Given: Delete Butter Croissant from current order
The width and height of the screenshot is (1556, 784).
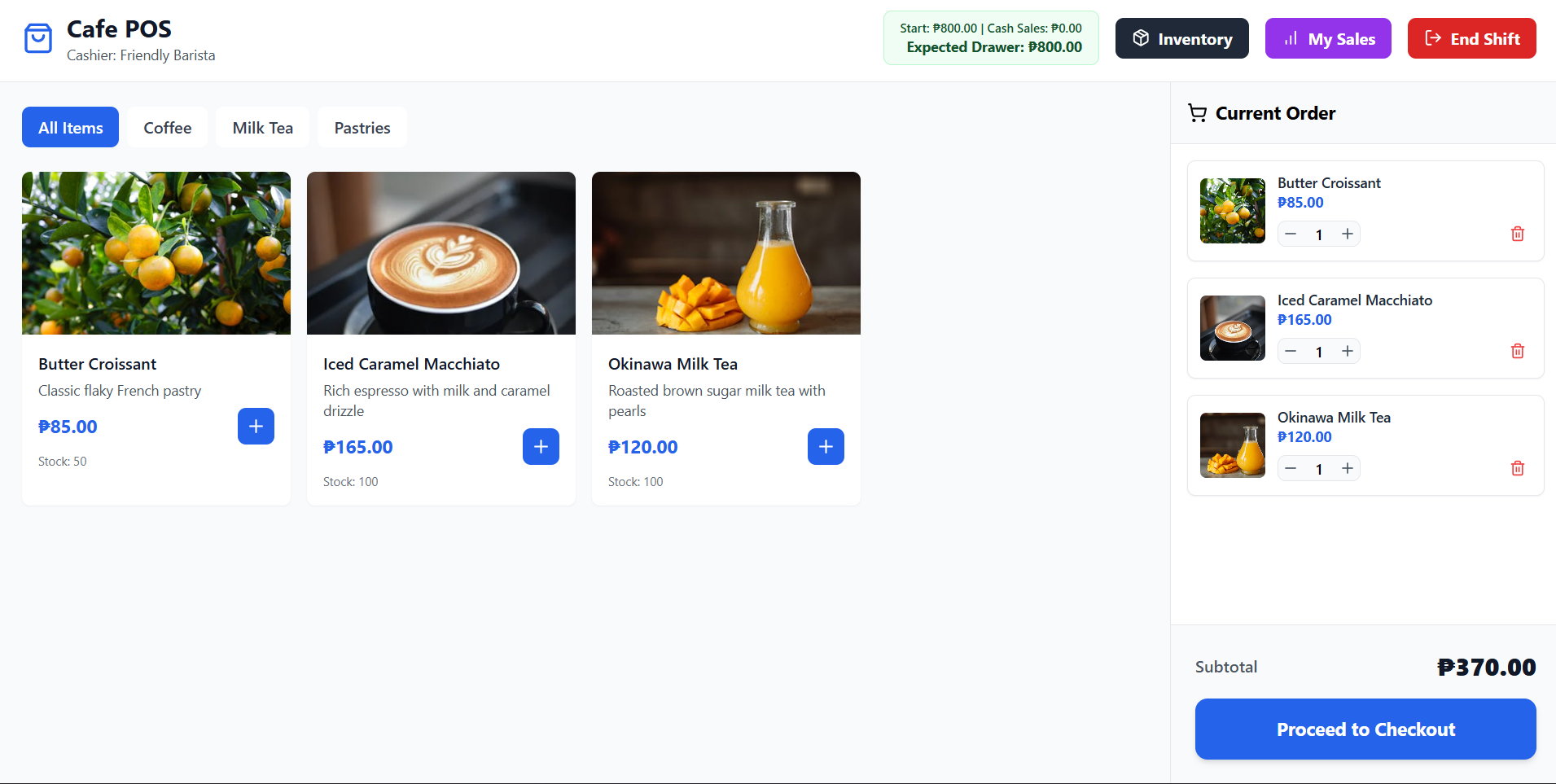Looking at the screenshot, I should click(x=1518, y=234).
